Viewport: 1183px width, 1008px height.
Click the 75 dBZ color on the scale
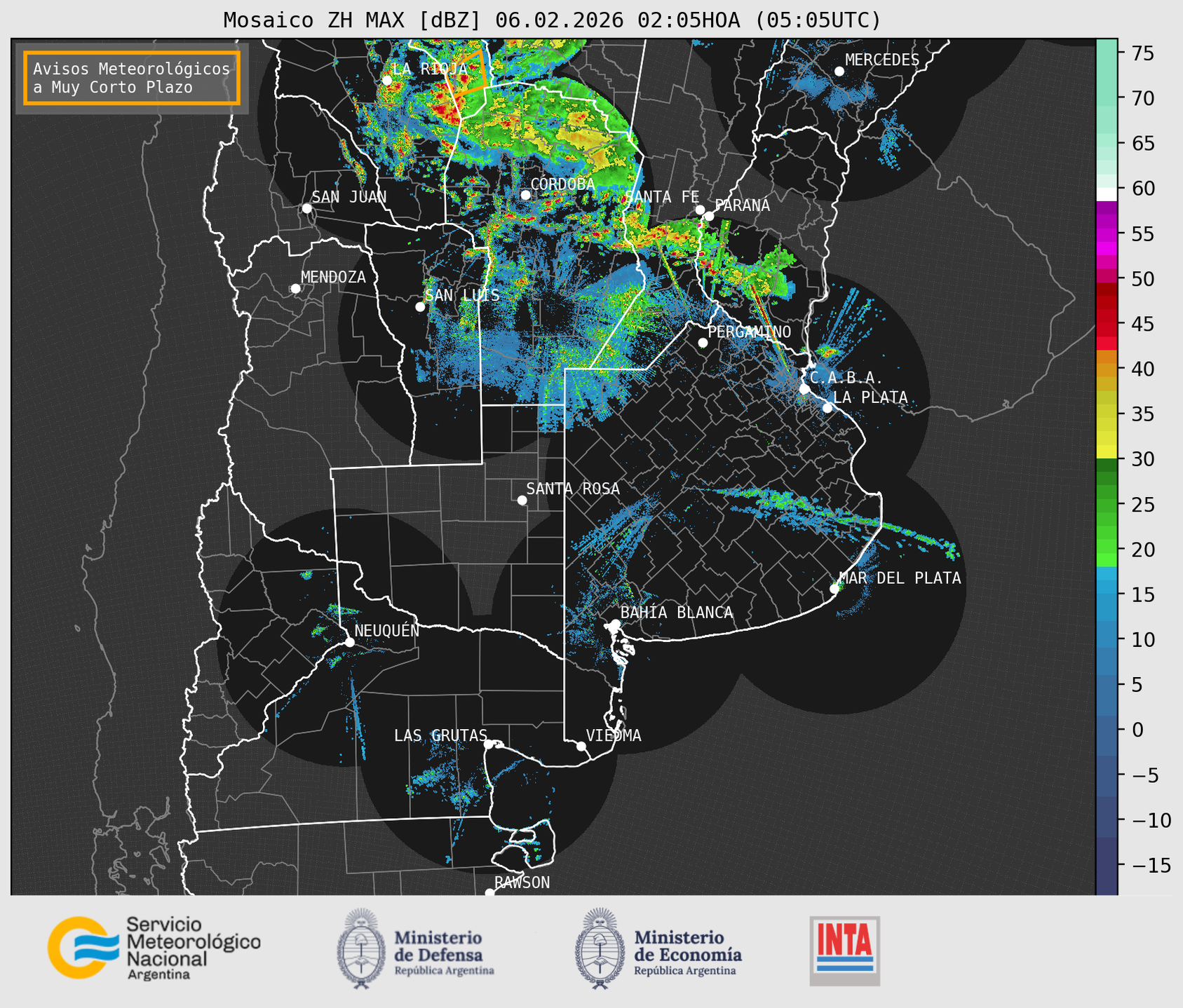(x=1107, y=53)
